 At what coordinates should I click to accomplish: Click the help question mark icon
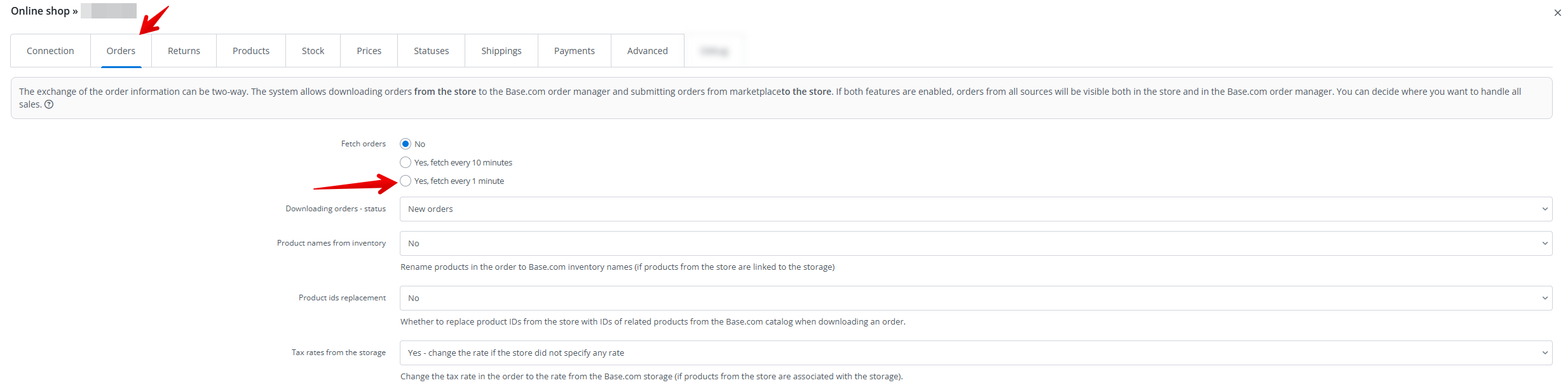pyautogui.click(x=49, y=104)
